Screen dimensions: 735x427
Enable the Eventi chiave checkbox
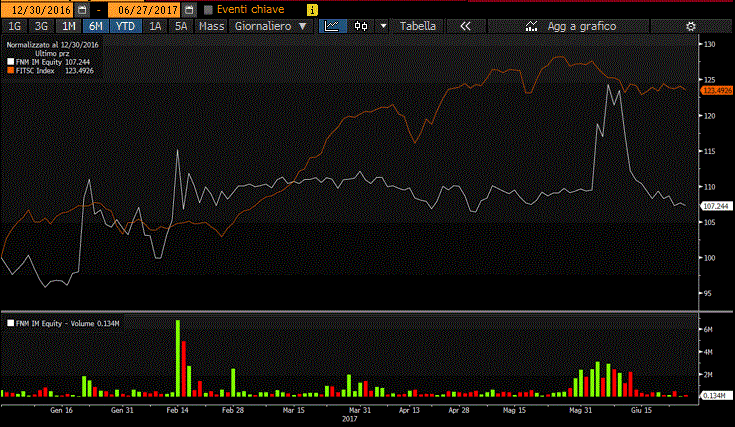point(208,9)
